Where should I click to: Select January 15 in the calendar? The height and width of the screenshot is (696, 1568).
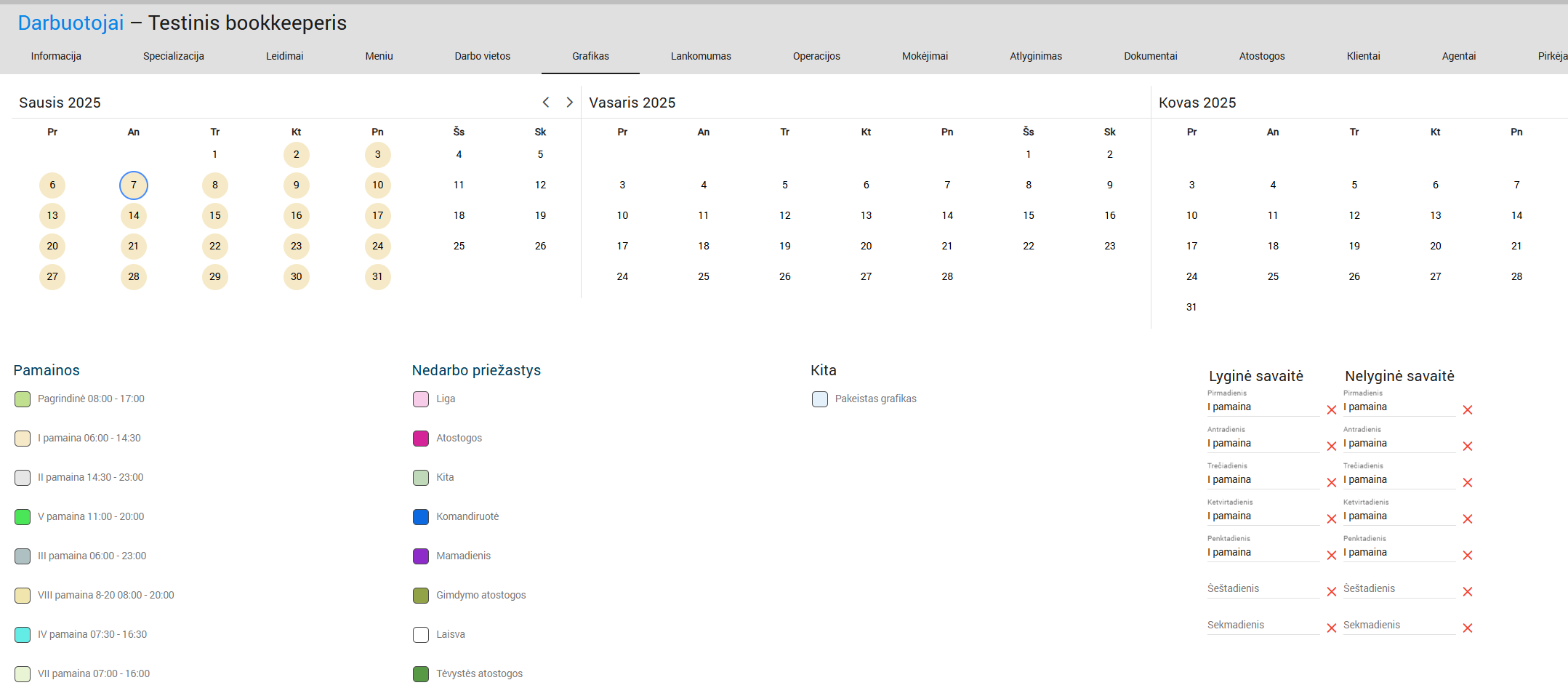pyautogui.click(x=215, y=216)
